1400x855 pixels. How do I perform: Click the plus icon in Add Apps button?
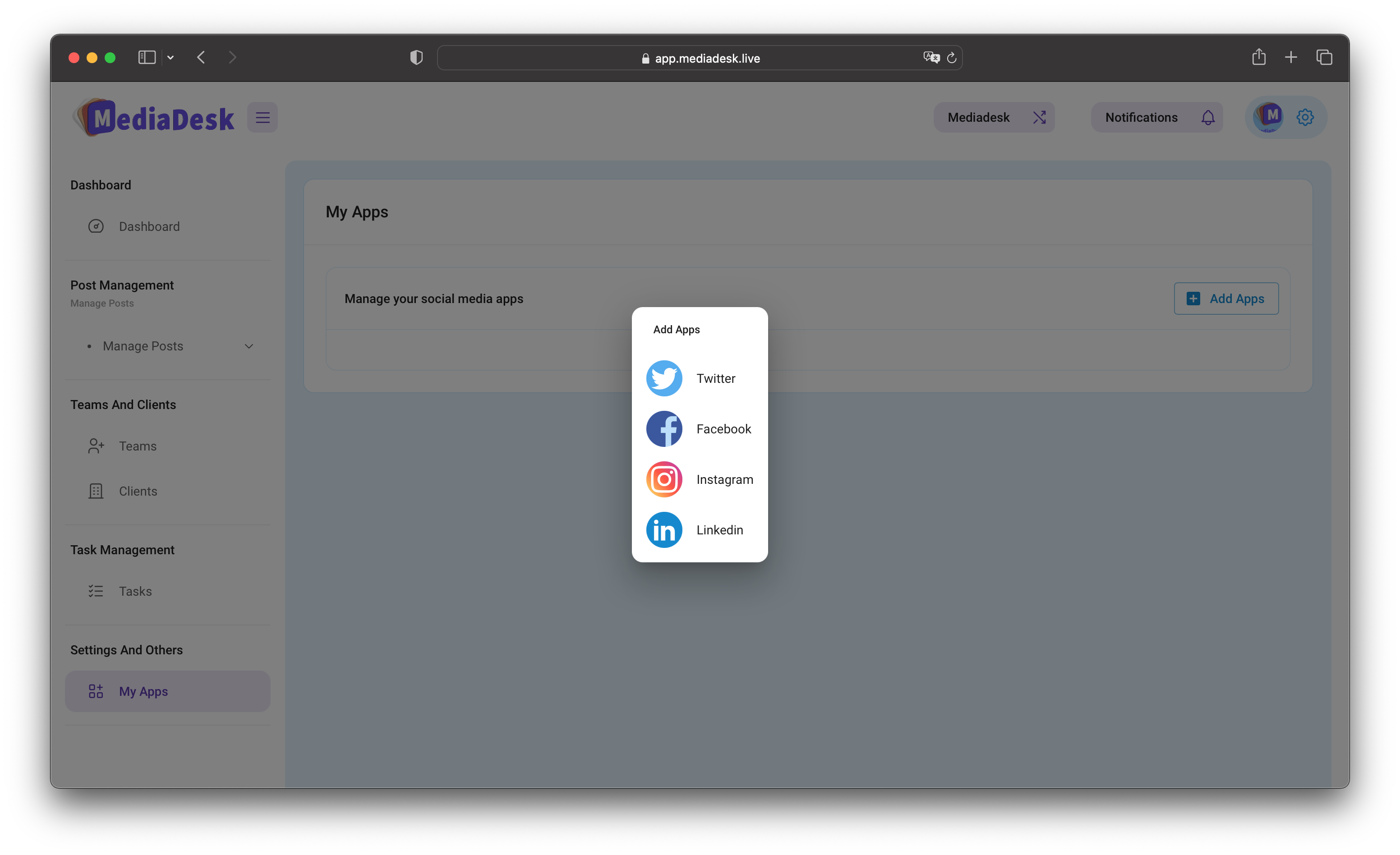pyautogui.click(x=1193, y=299)
